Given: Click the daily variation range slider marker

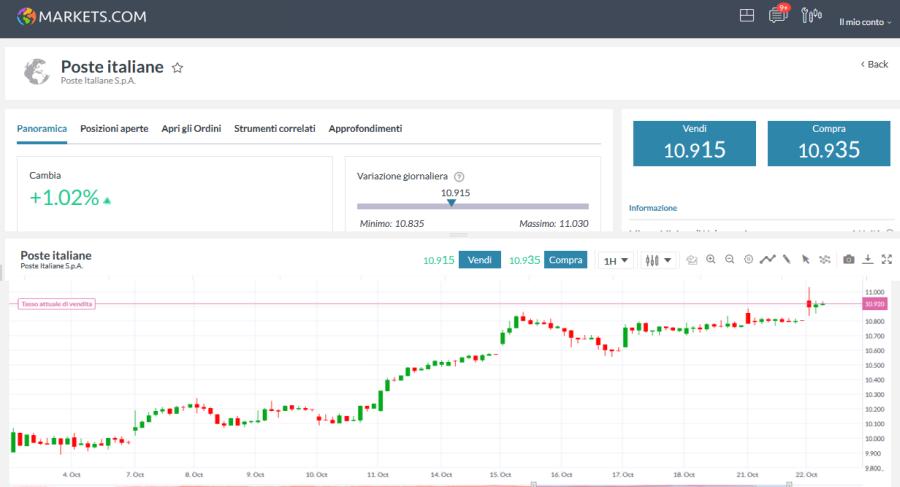Looking at the screenshot, I should 451,203.
